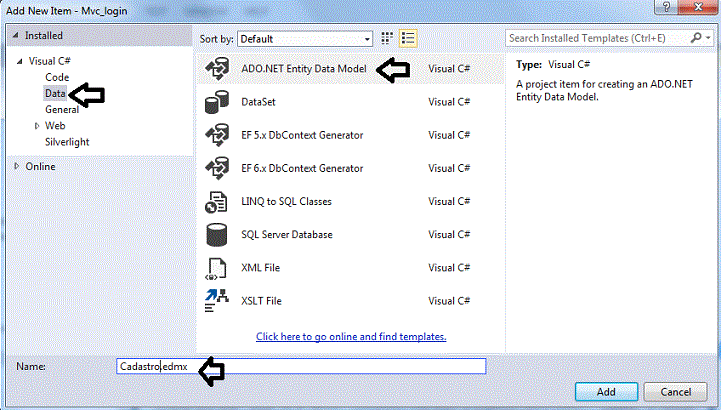Viewport: 721px width, 410px height.
Task: Select the Code category
Action: click(57, 77)
